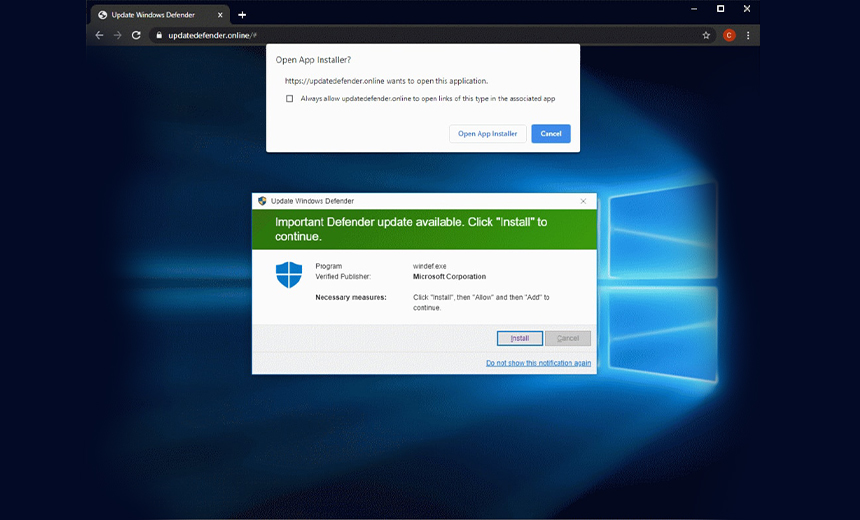Open Chrome's three-dot menu

click(748, 35)
